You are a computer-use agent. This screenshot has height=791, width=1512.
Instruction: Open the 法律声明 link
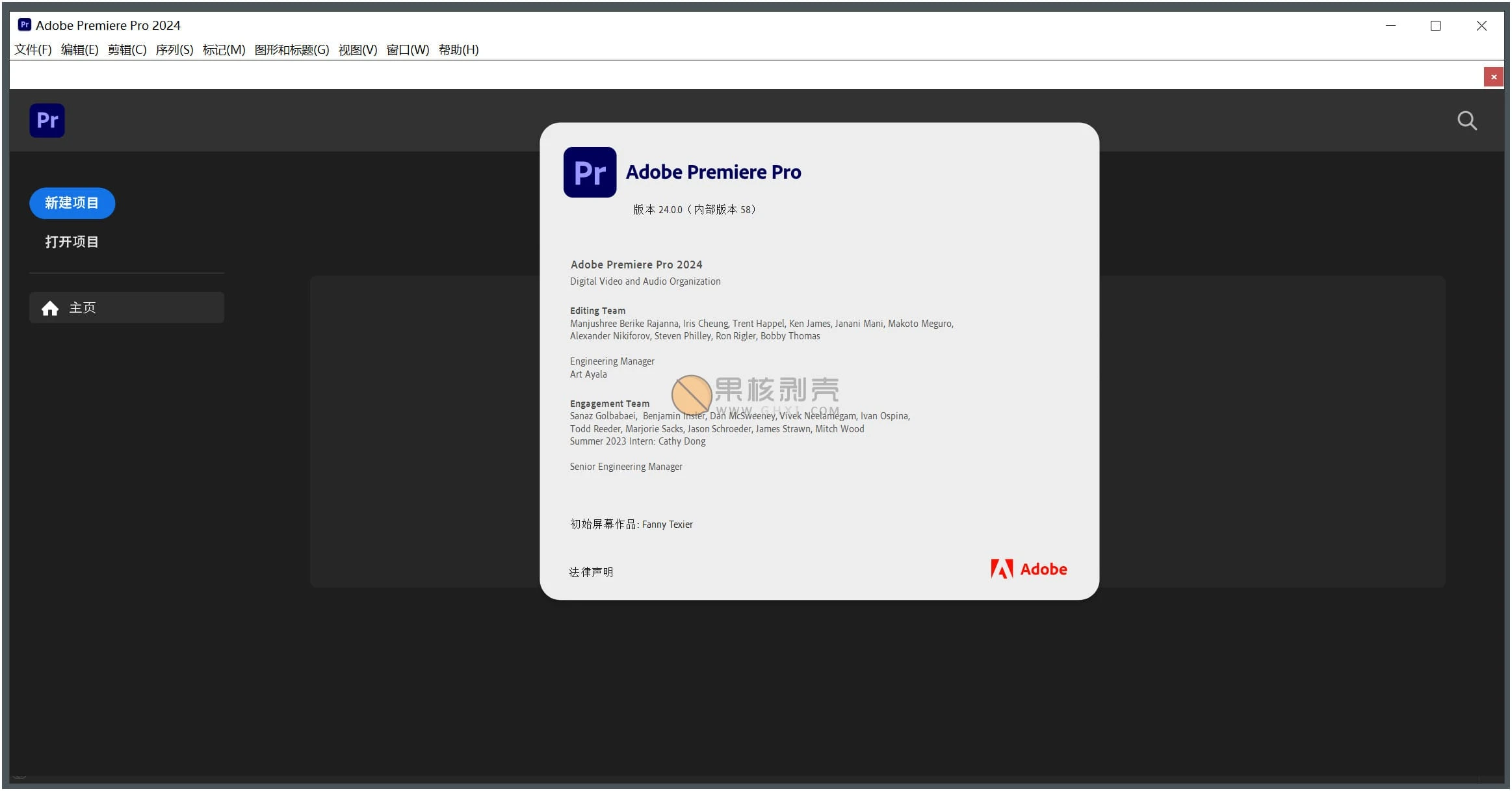(x=590, y=571)
